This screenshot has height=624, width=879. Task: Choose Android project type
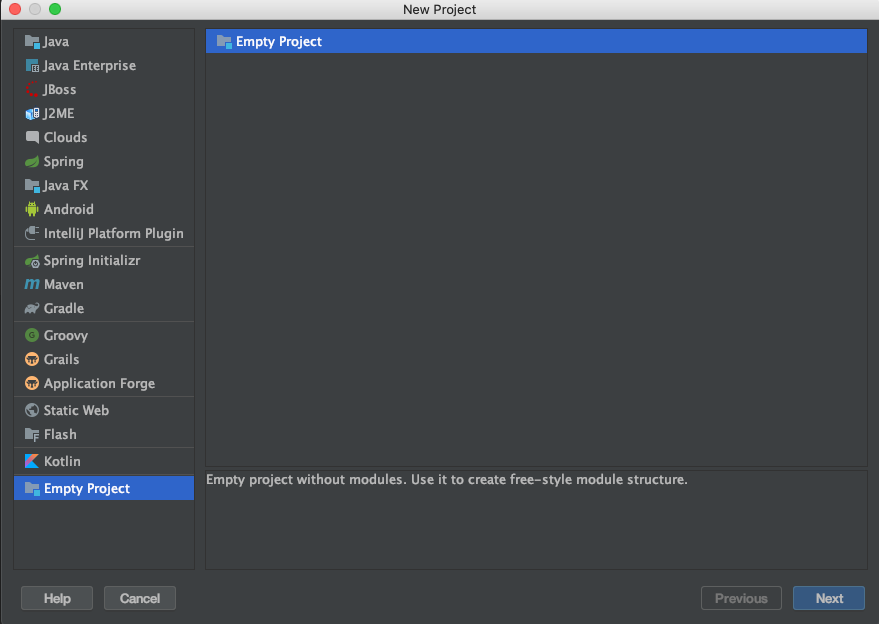104,209
